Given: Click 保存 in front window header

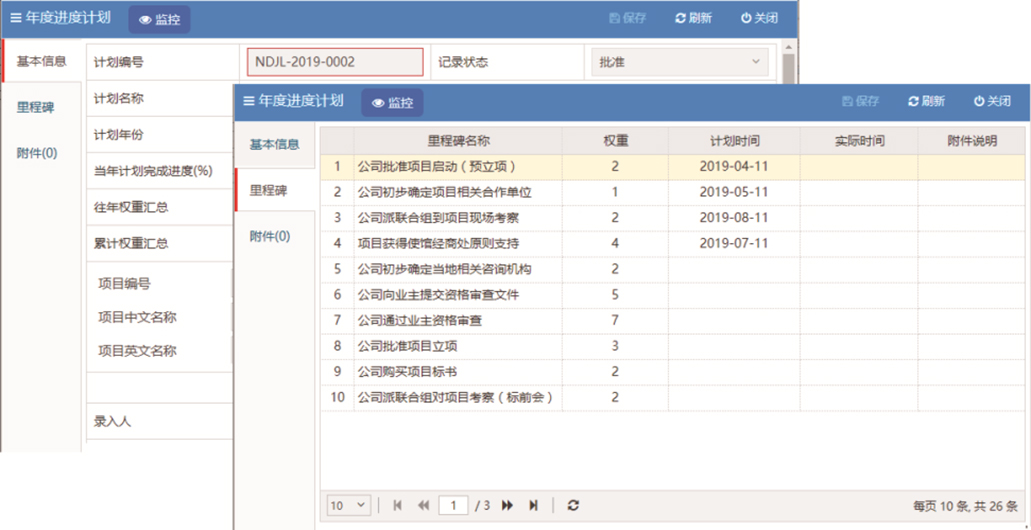Looking at the screenshot, I should click(x=860, y=101).
